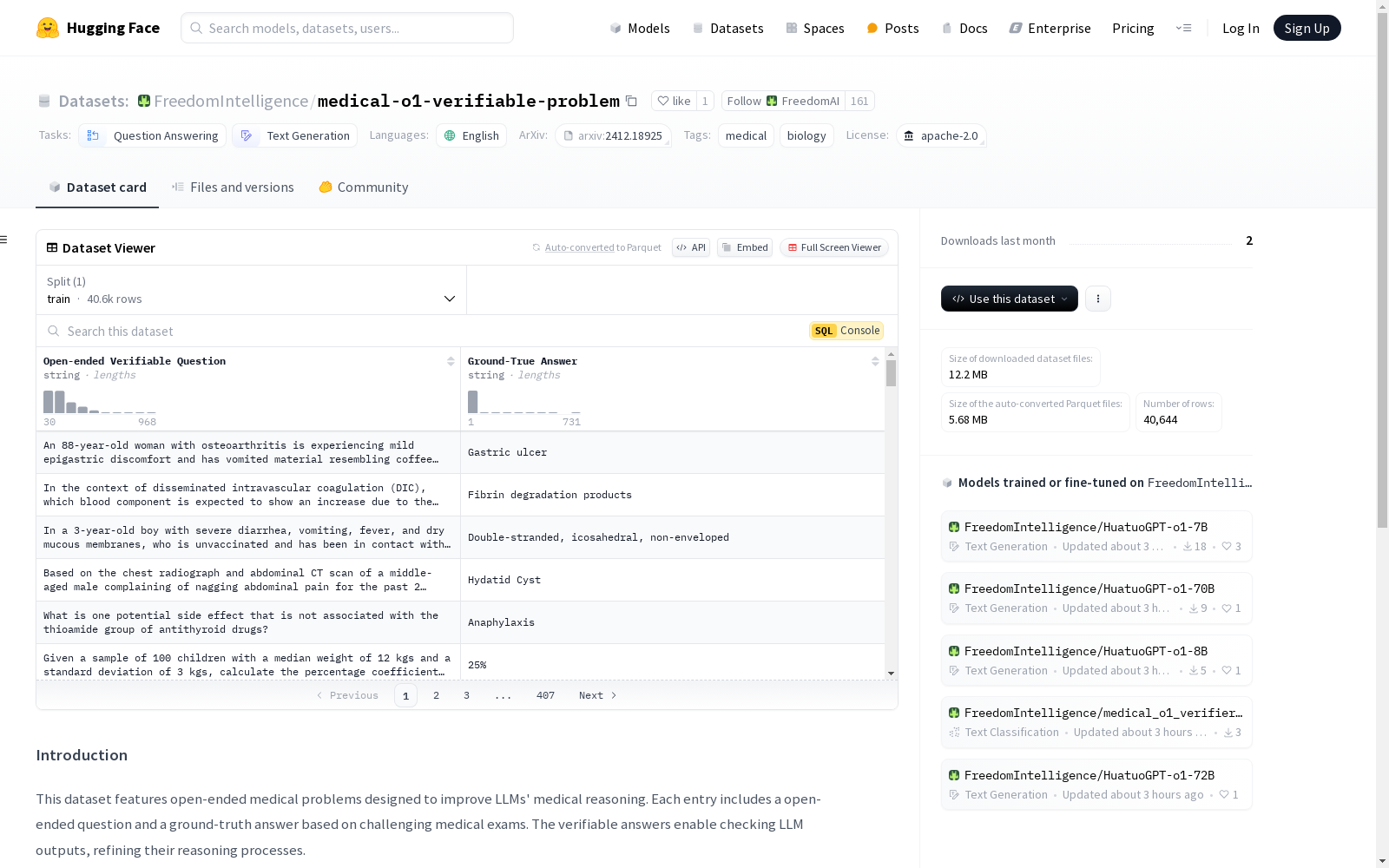Focus the search models, datasets, users field

(347, 28)
